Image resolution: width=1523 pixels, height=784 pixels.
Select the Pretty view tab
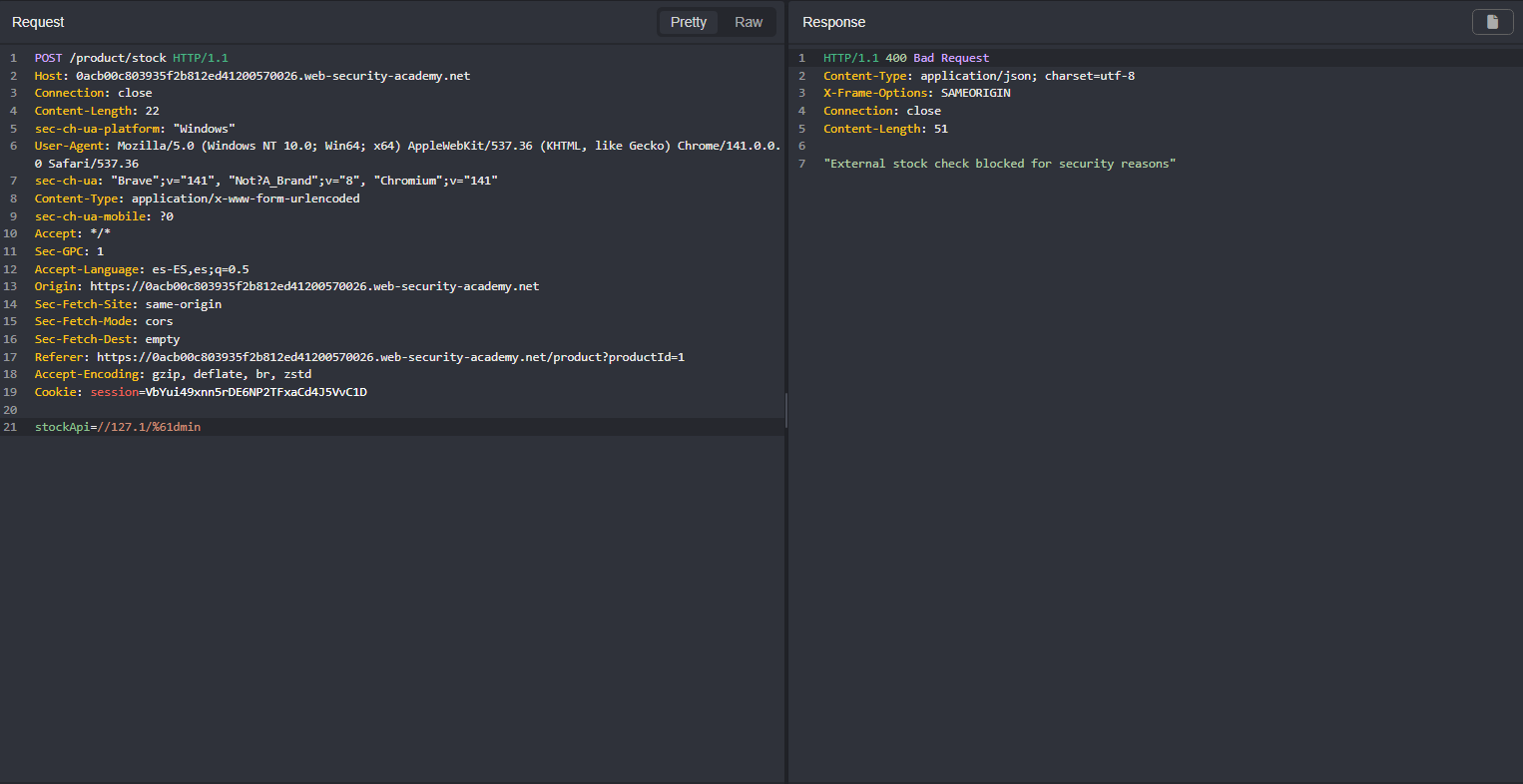pos(688,22)
